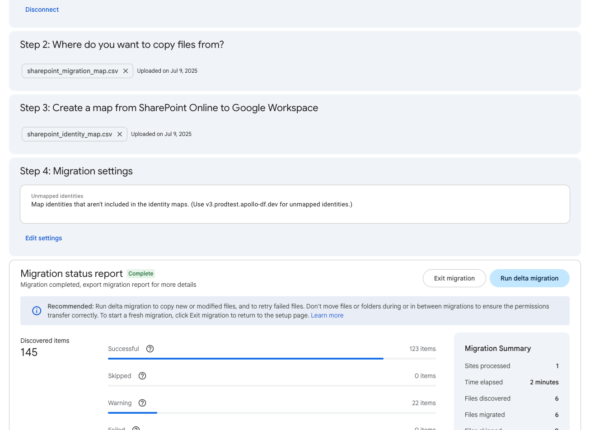
Task: Click the Unmapped identities settings box
Action: (x=295, y=204)
